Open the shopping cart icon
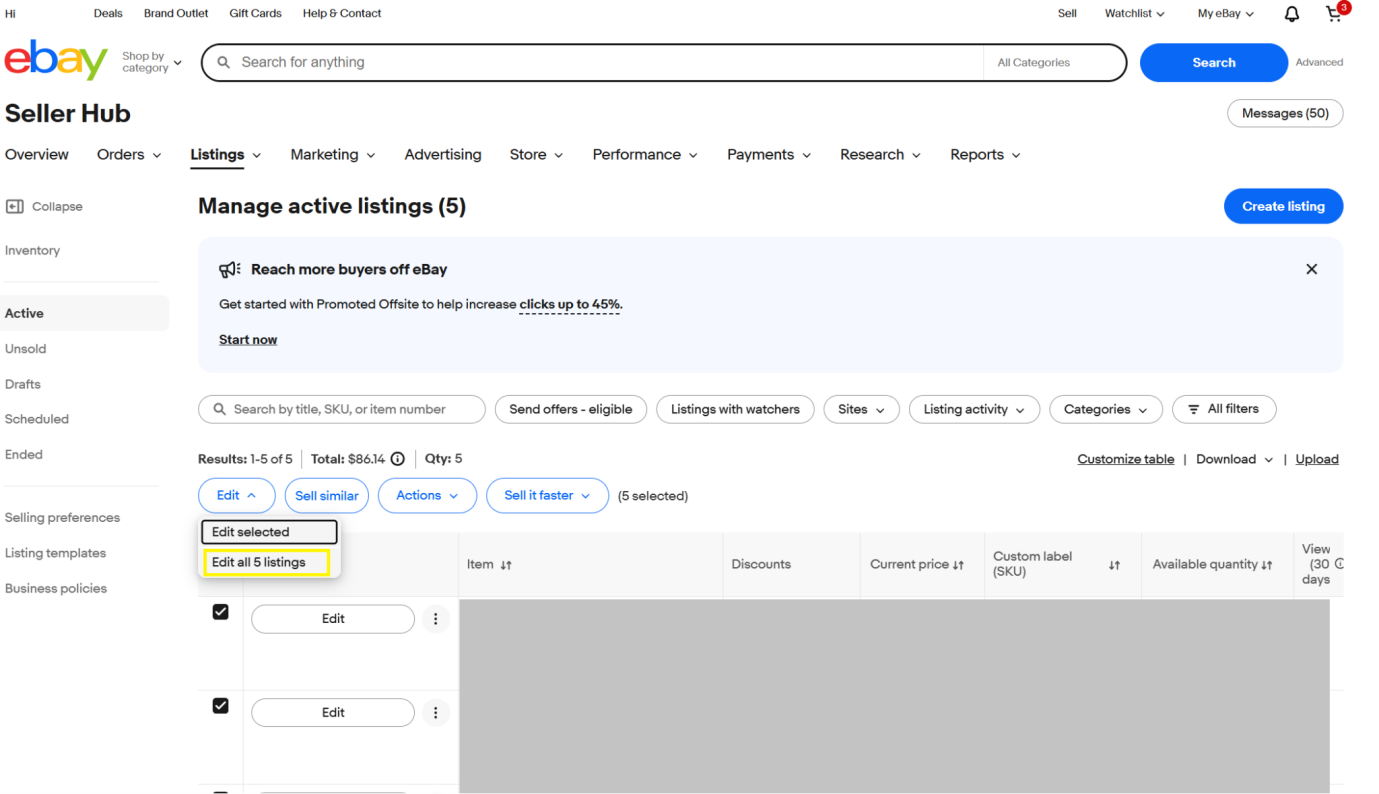 pyautogui.click(x=1334, y=14)
